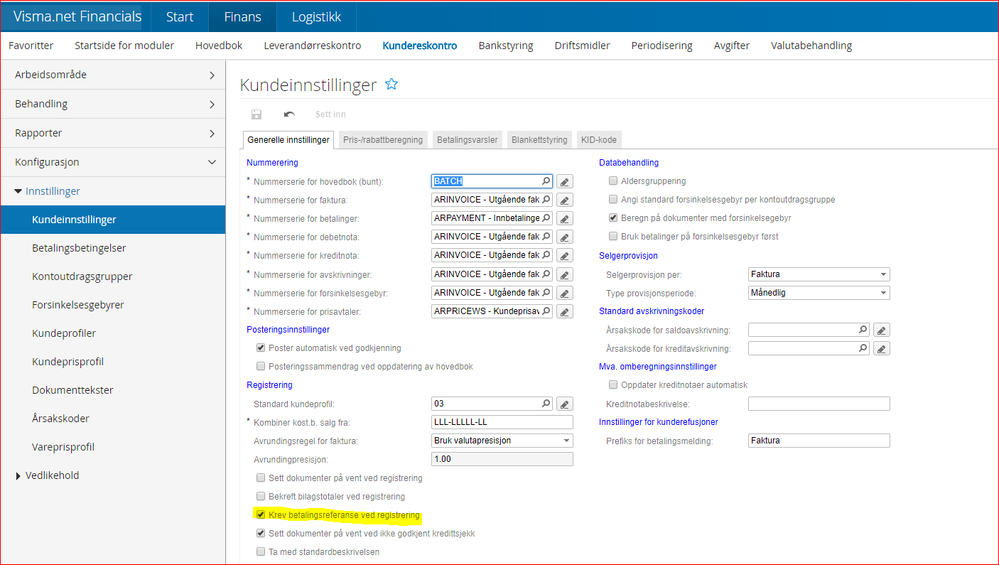This screenshot has height=565, width=999.
Task: Edit Årsakskode for saldoavskrivning with pencil icon
Action: point(881,330)
